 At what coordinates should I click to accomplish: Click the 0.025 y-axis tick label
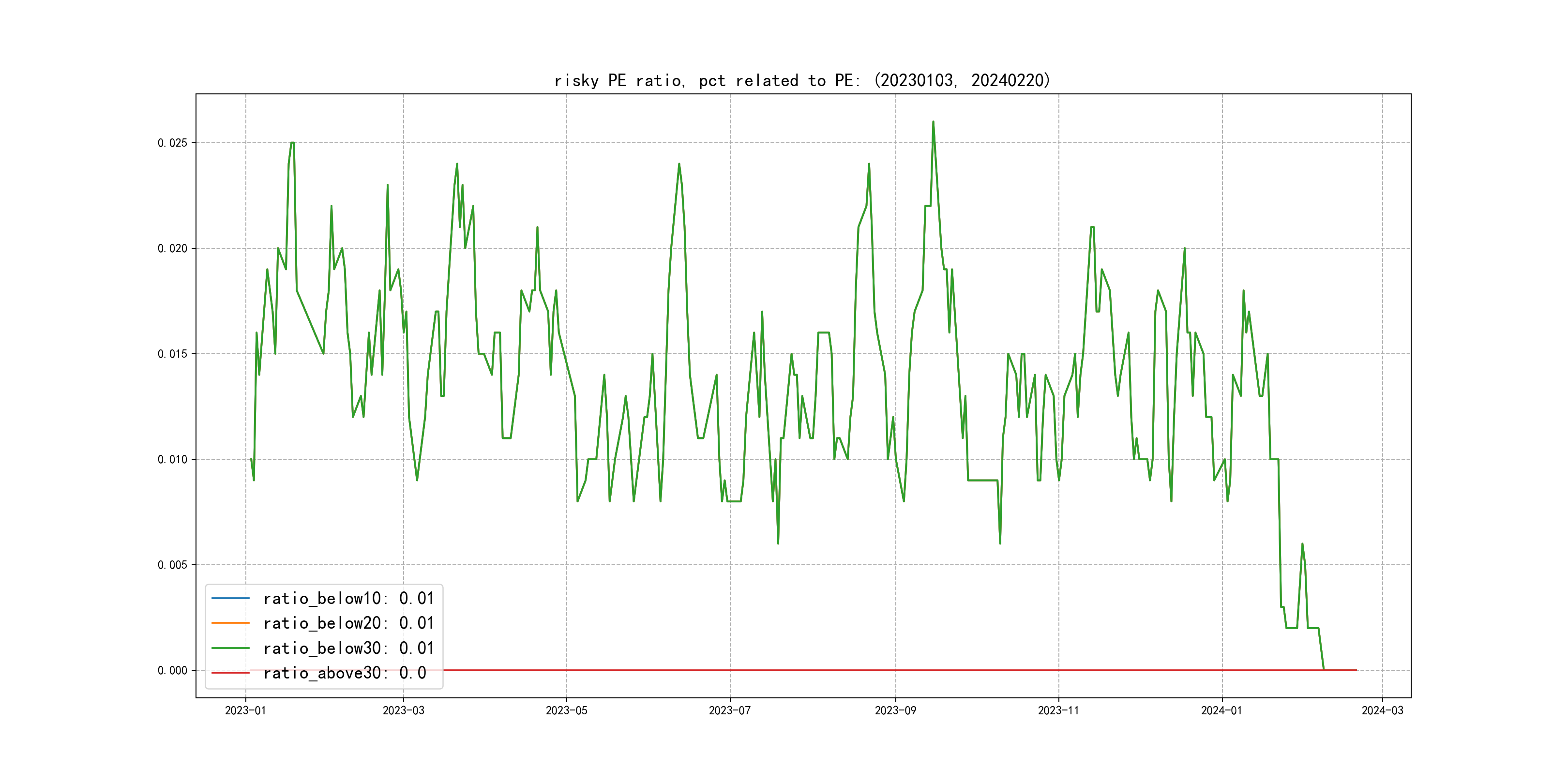pyautogui.click(x=172, y=143)
